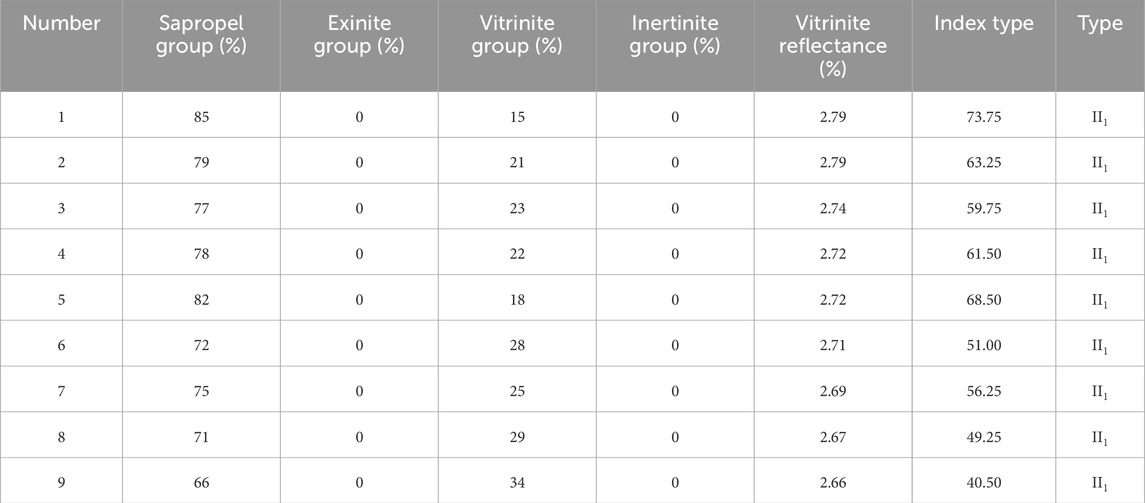The image size is (1145, 503).
Task: Click the vitrinite group value 21
Action: click(517, 162)
